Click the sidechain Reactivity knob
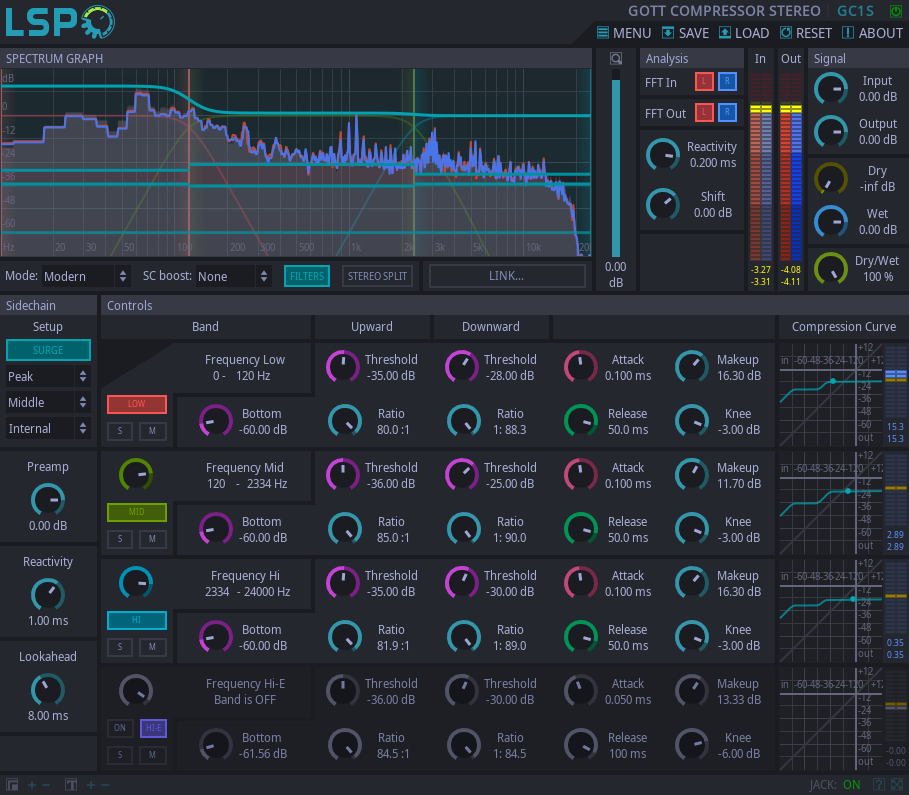 pos(48,594)
